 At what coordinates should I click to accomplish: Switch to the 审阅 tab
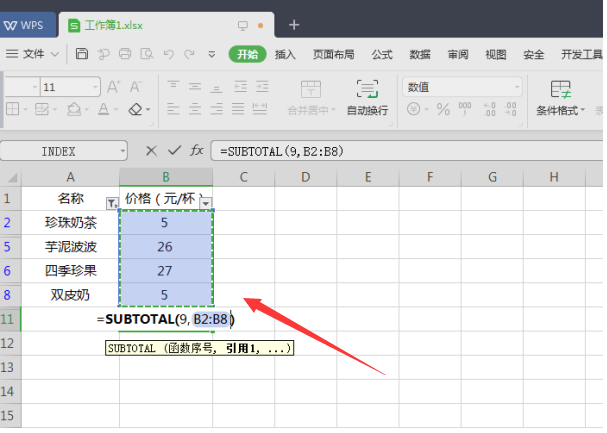pos(458,55)
